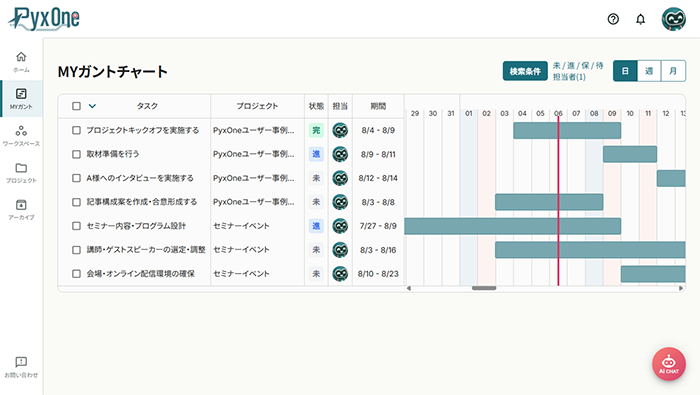Click the period 8/12 - 8/14
The height and width of the screenshot is (395, 700).
pos(378,178)
